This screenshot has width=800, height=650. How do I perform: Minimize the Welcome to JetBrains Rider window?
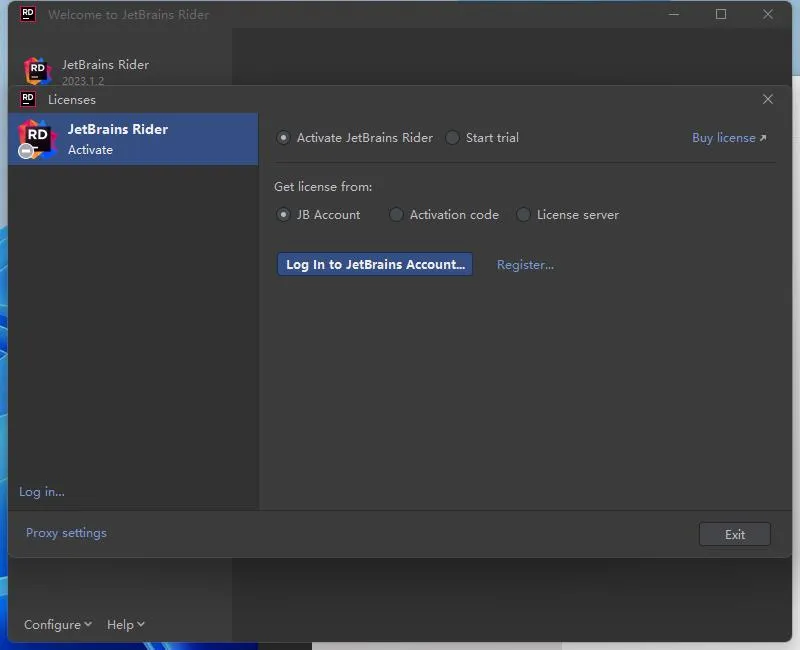click(x=673, y=14)
